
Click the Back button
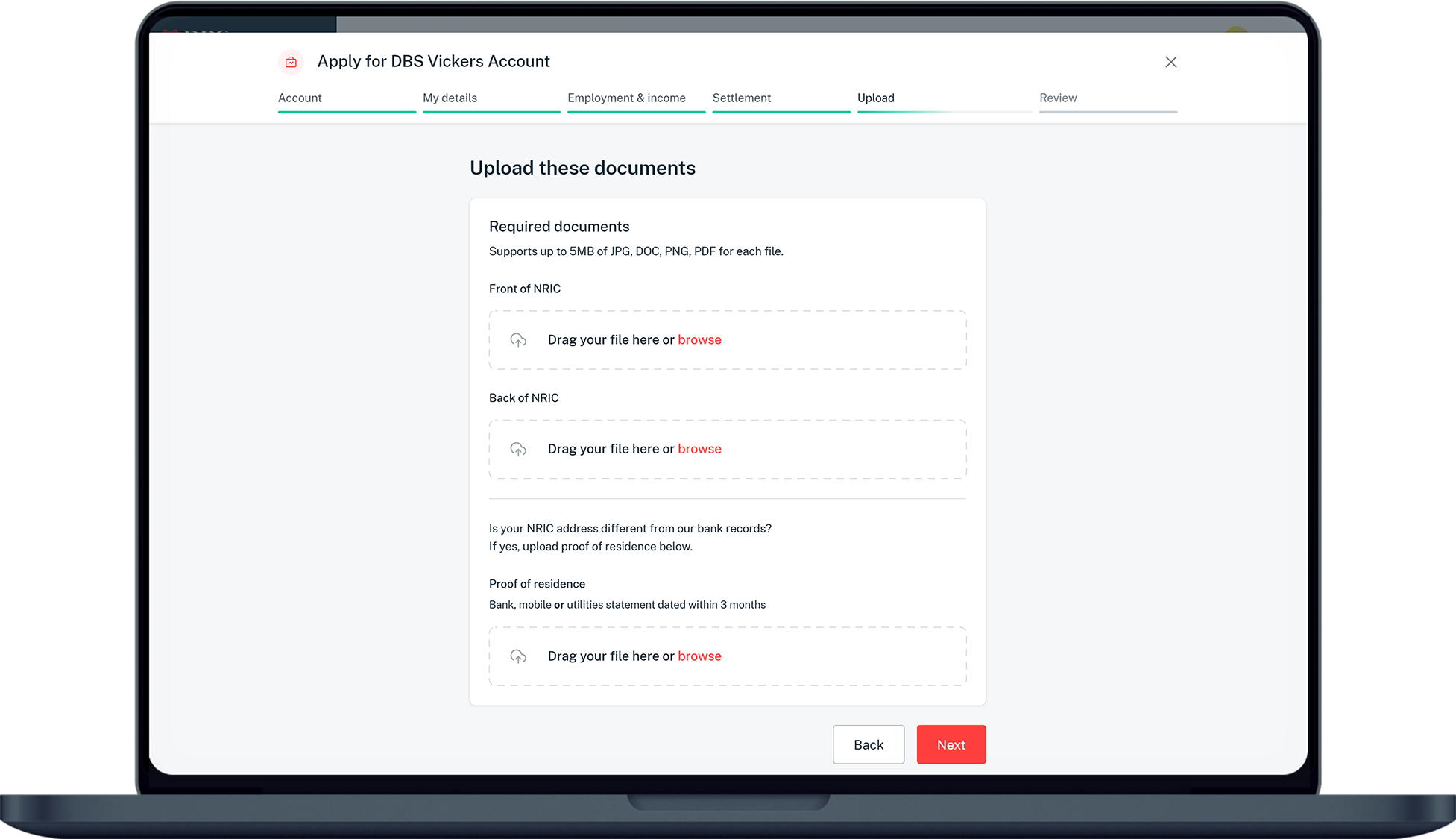coord(869,744)
